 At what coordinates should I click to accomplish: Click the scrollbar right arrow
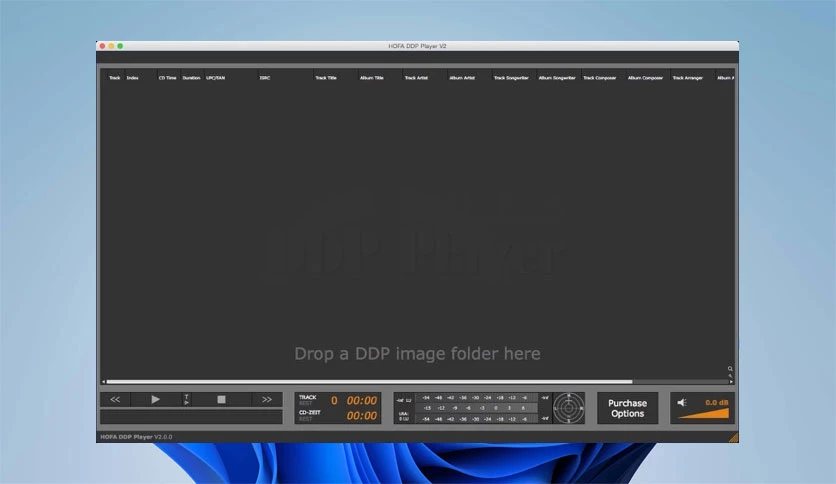pos(731,382)
